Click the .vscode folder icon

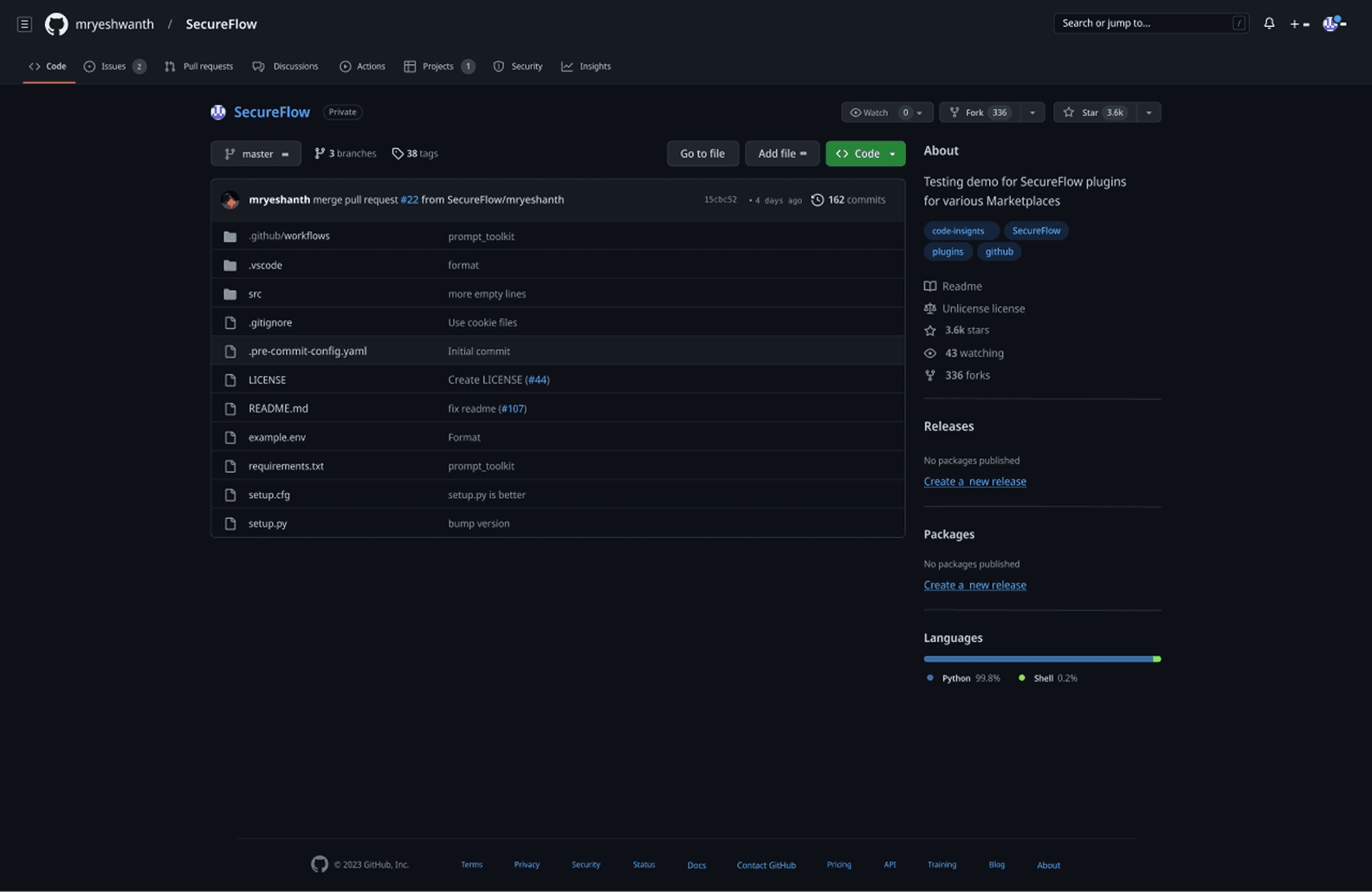coord(230,265)
